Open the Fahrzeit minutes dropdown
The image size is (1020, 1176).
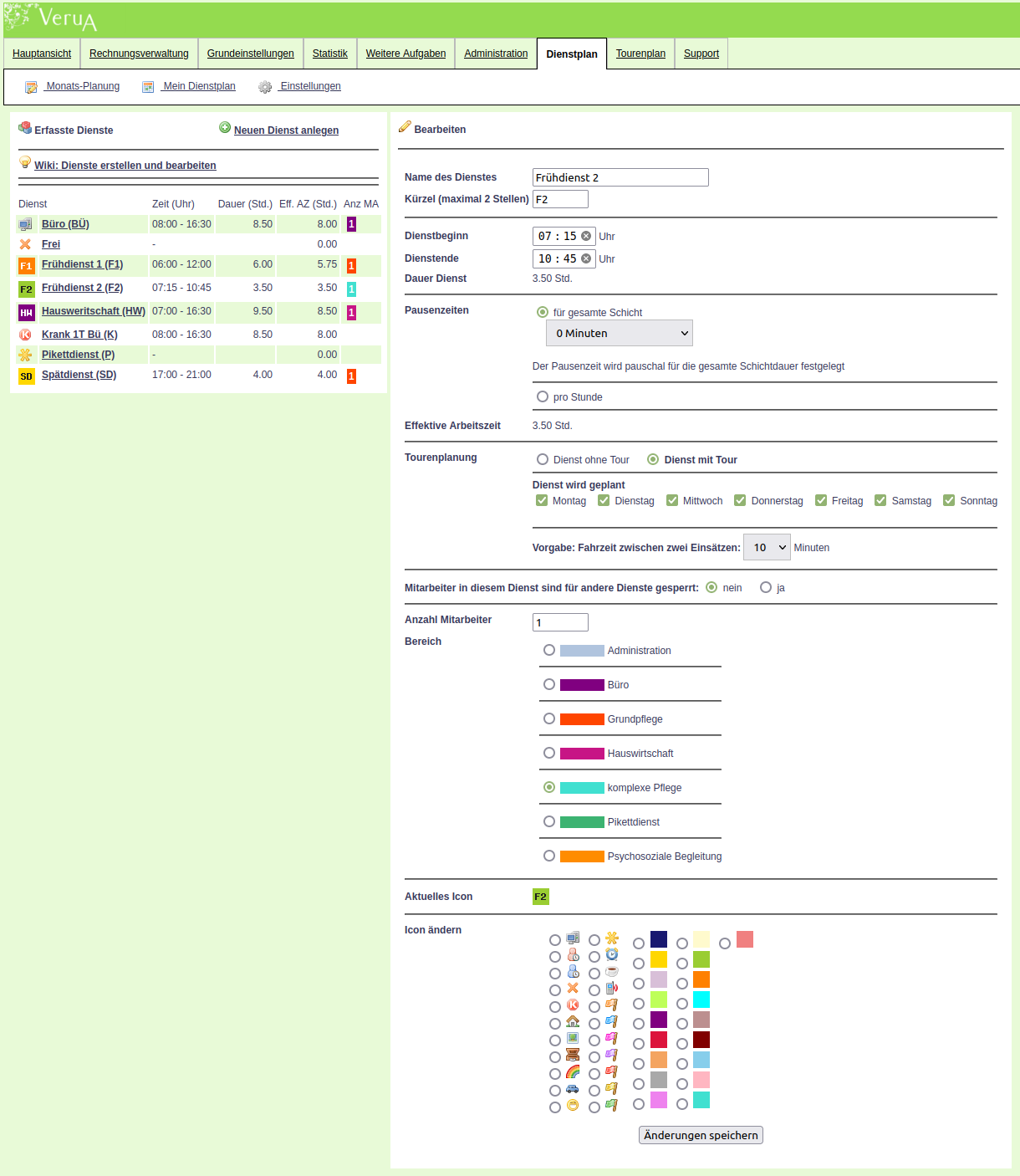[767, 548]
